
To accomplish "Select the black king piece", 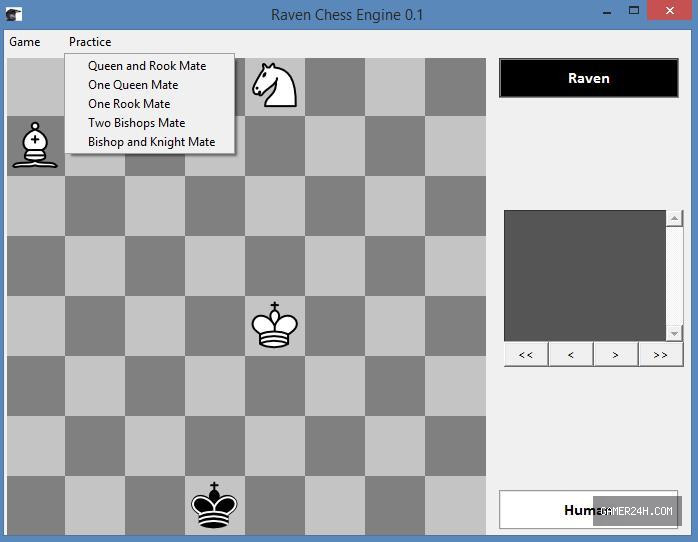I will [214, 505].
